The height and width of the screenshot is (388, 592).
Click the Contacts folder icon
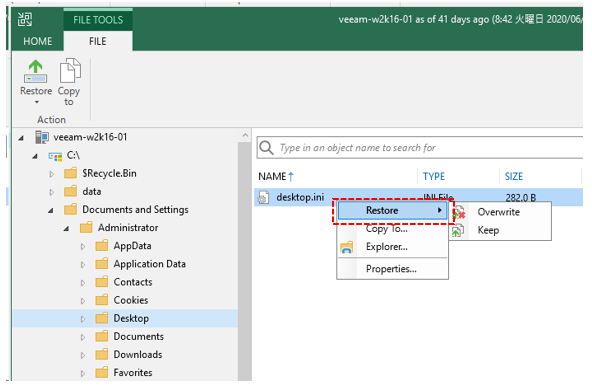coord(102,282)
